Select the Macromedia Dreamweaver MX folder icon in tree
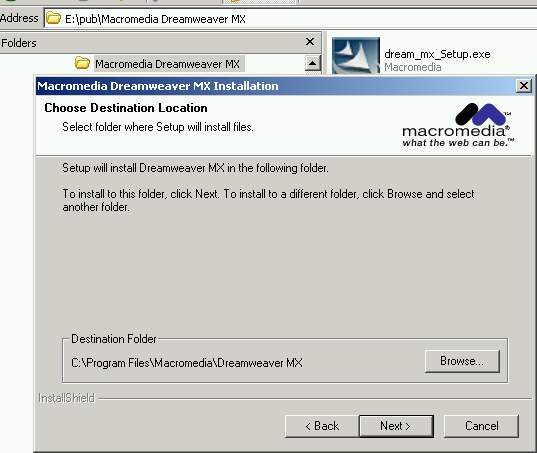Image resolution: width=537 pixels, height=453 pixels. (82, 63)
